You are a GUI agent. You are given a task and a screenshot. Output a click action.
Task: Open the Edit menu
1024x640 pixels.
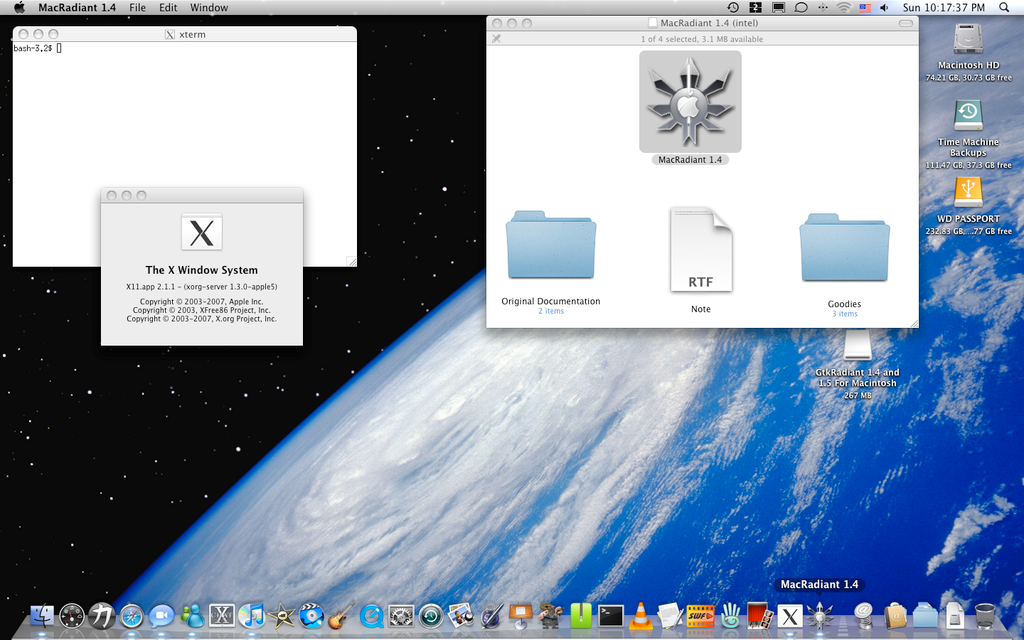coord(168,8)
